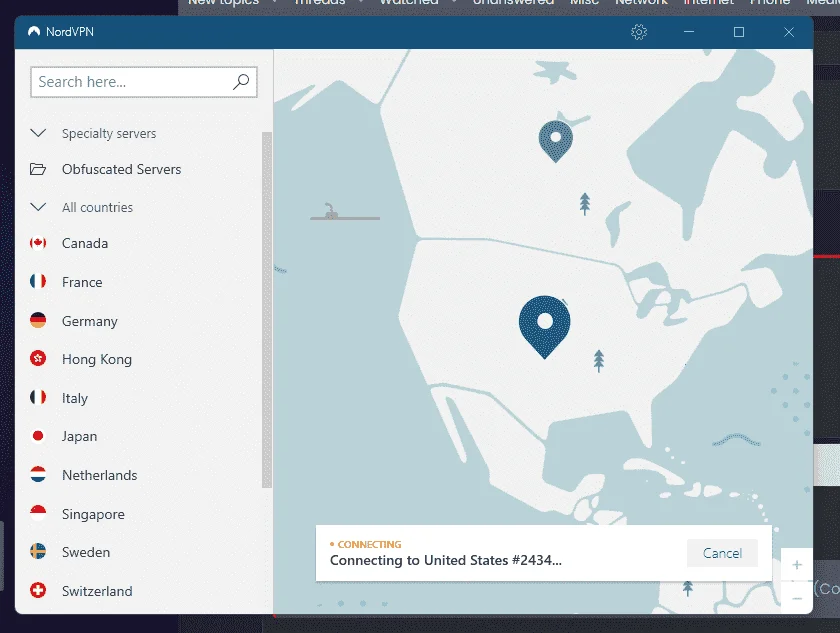
Task: Select Switzerland entry
Action: click(97, 591)
